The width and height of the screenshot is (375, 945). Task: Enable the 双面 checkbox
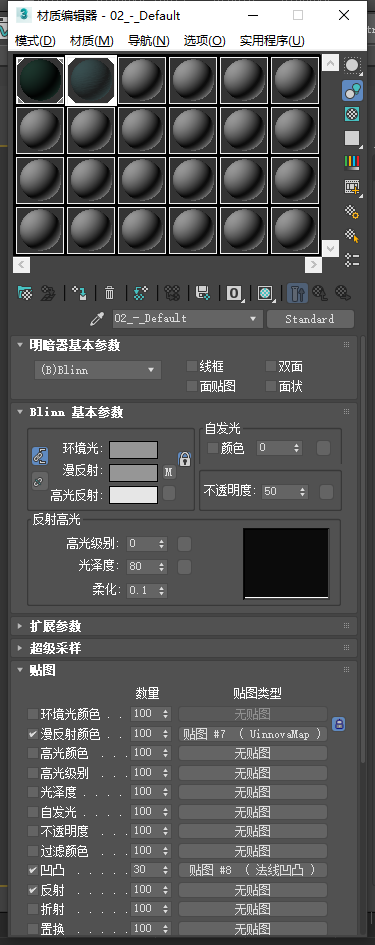tap(271, 366)
